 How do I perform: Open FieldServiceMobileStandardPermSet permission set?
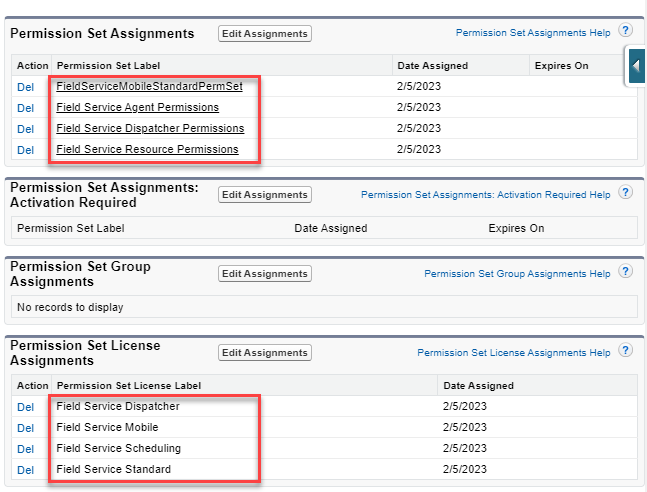pos(149,86)
